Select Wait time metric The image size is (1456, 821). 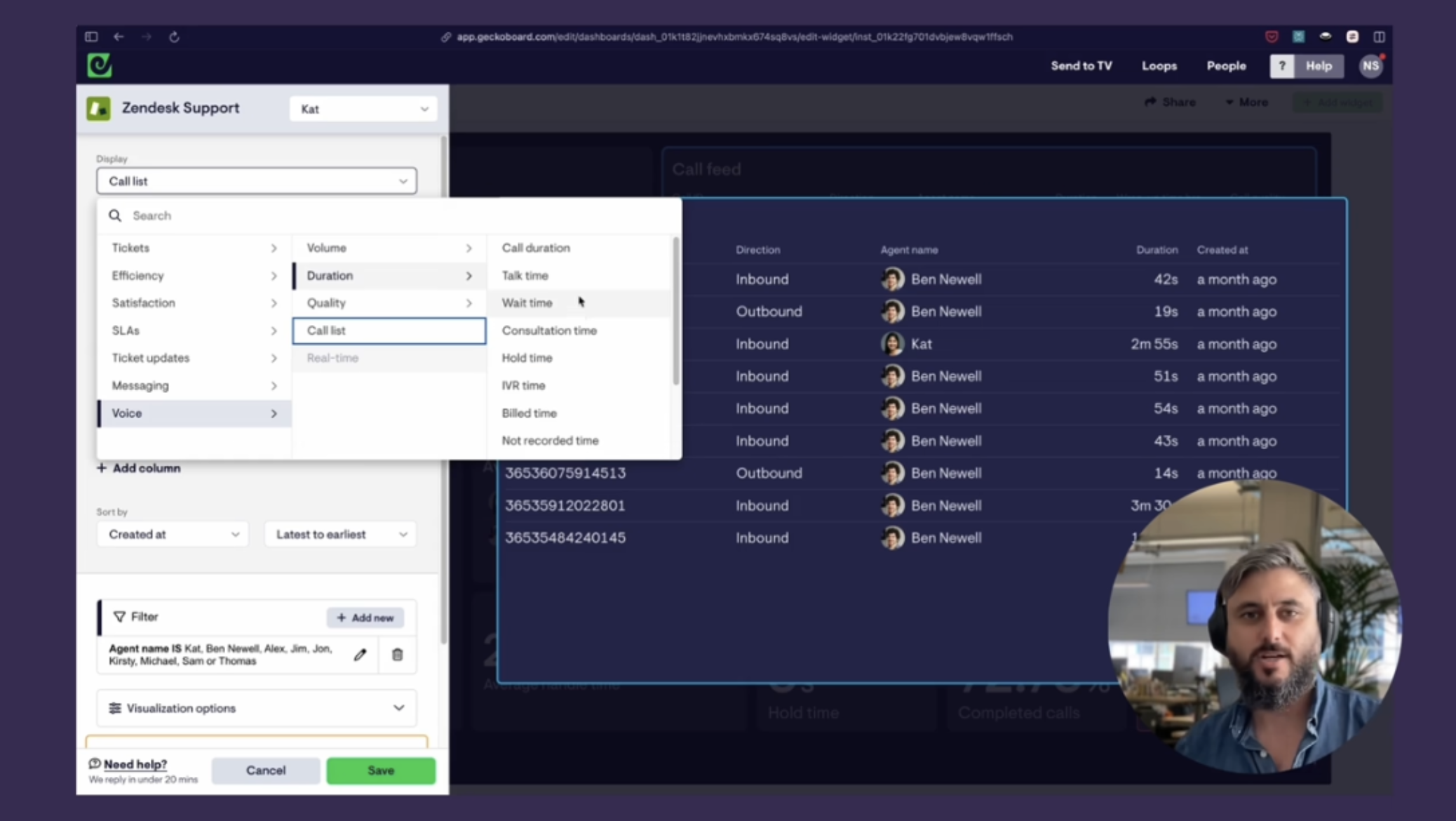click(x=579, y=302)
